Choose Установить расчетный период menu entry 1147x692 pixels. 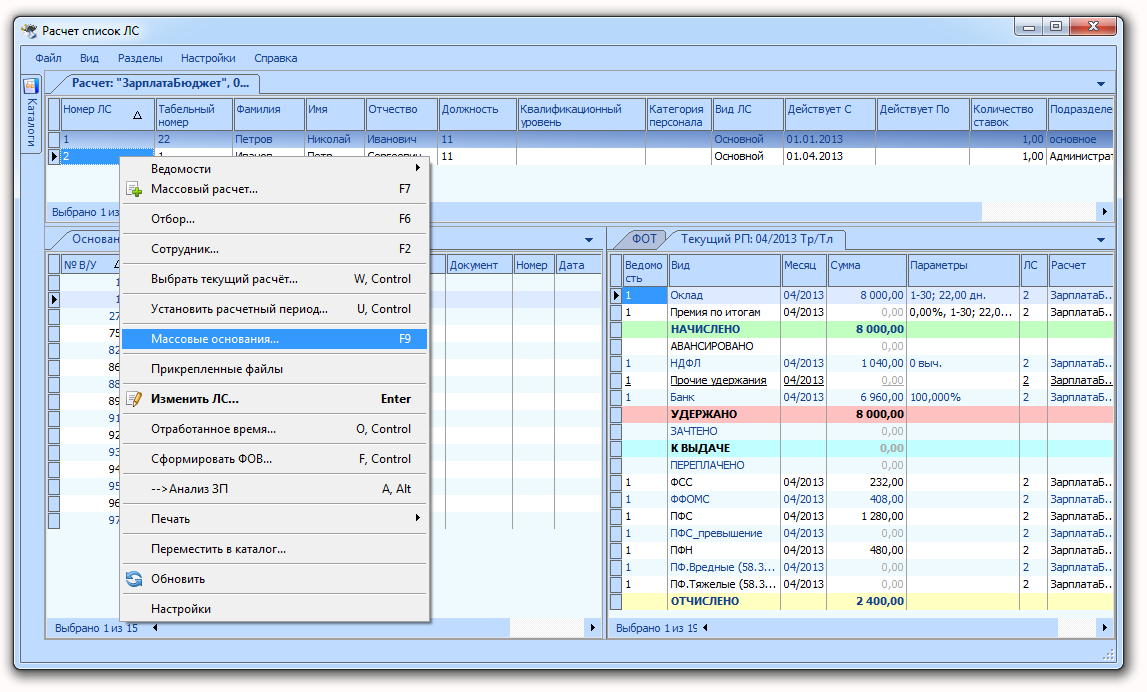click(x=274, y=309)
